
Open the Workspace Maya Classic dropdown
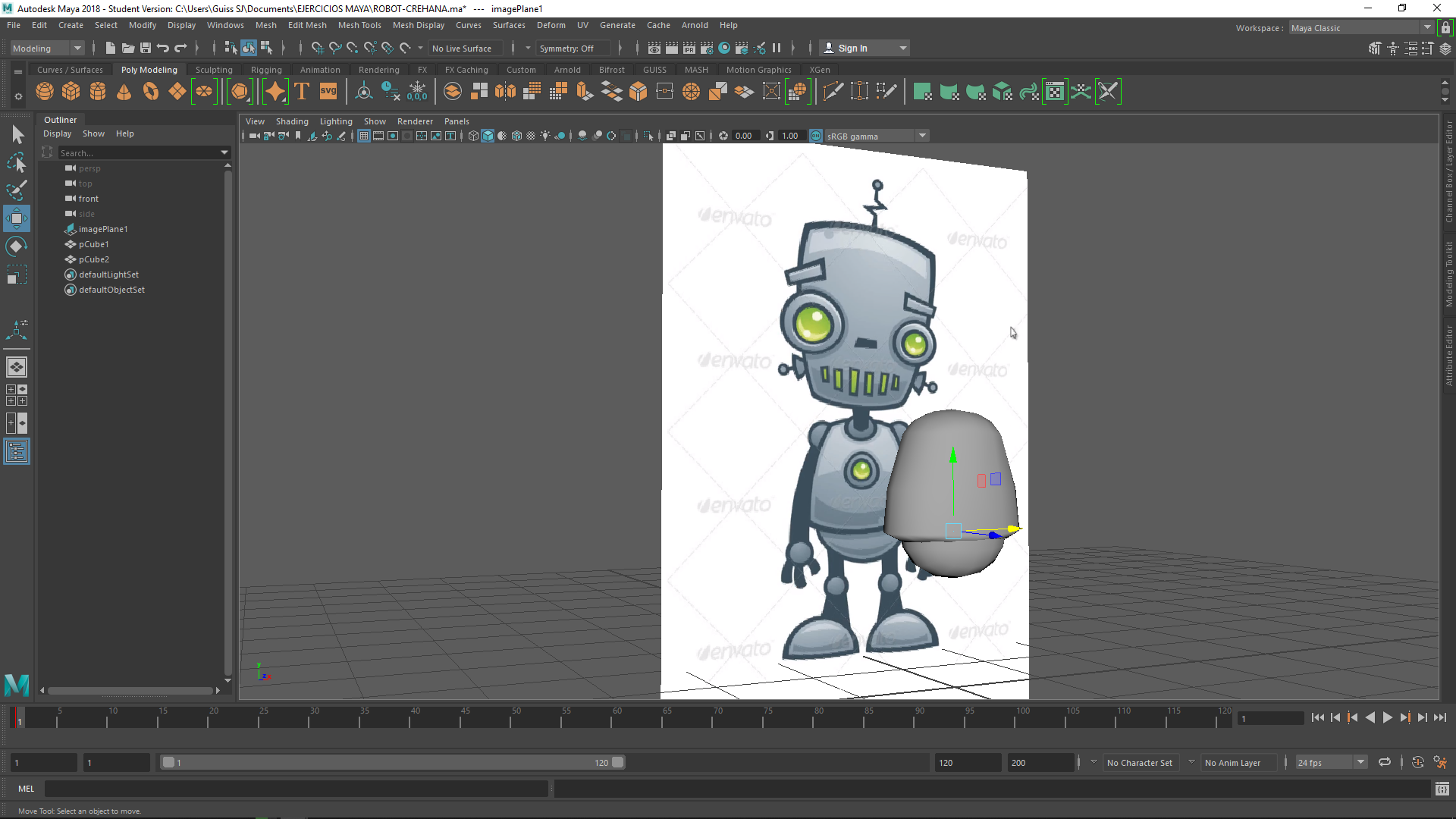click(x=1361, y=28)
